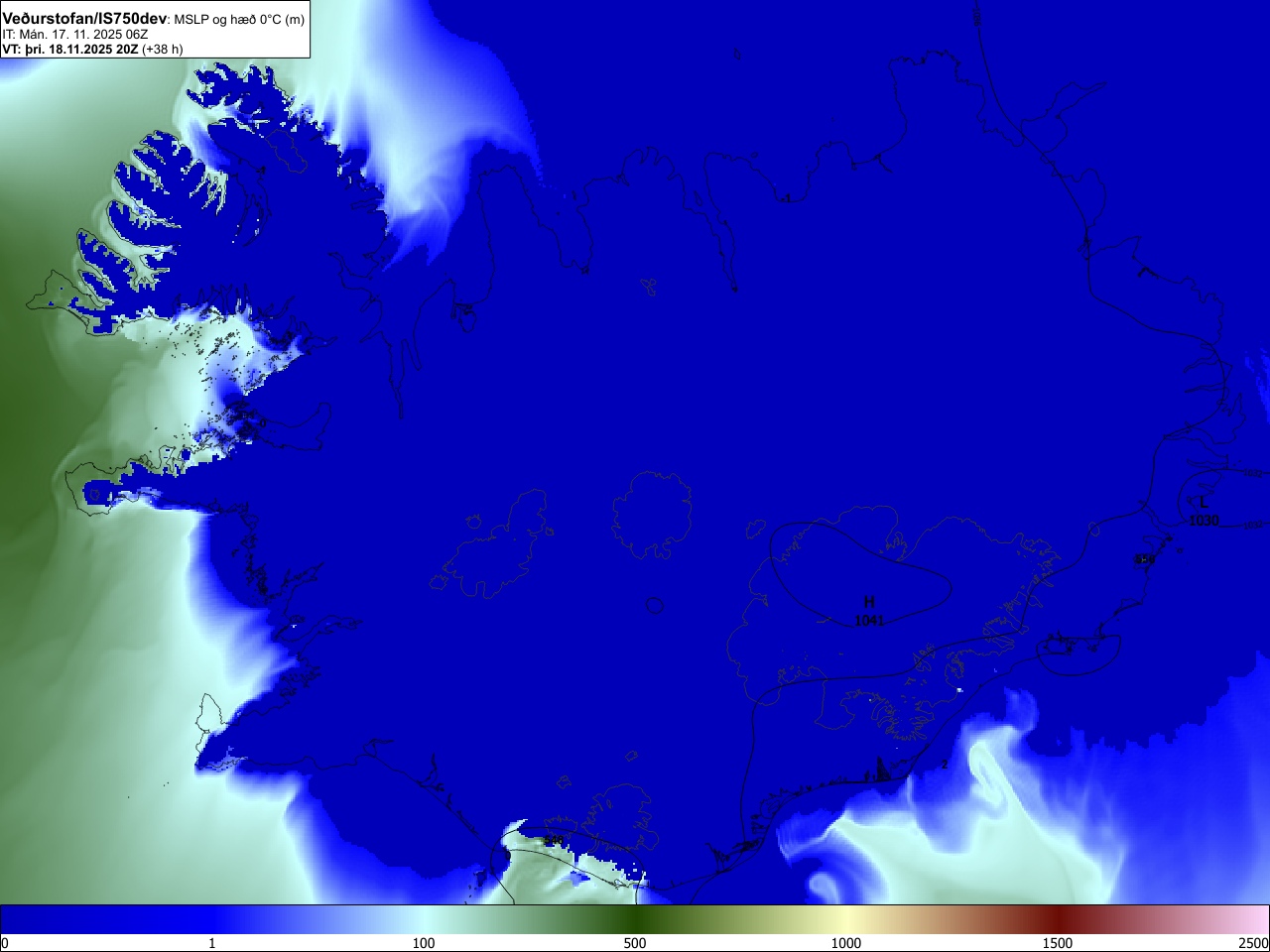Click the dark red section of the color bar
Viewport: 1270px width, 952px height.
(x=1058, y=919)
